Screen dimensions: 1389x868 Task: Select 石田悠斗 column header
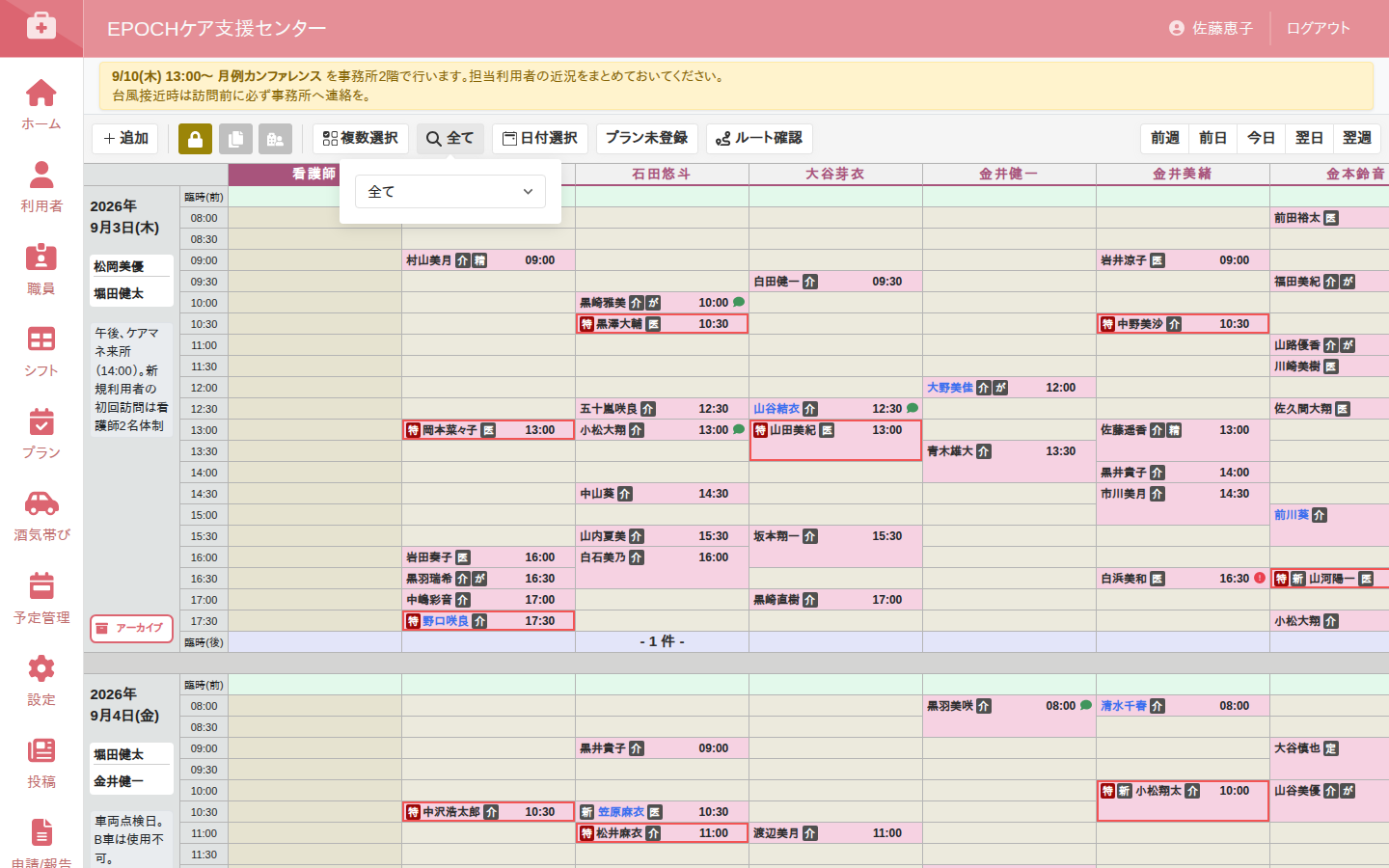coord(662,174)
